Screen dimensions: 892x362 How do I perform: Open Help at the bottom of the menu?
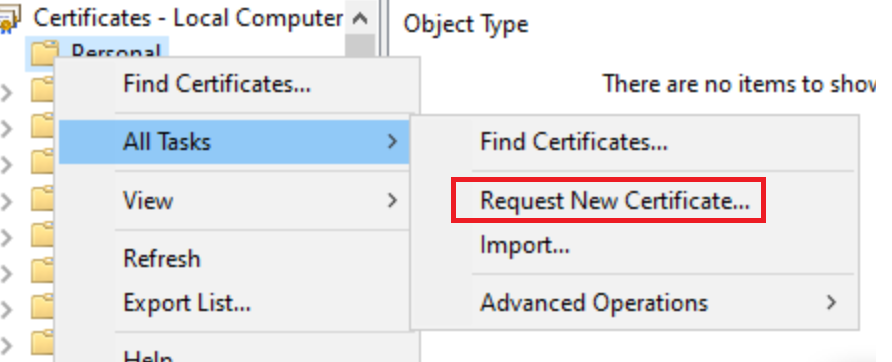pos(148,356)
